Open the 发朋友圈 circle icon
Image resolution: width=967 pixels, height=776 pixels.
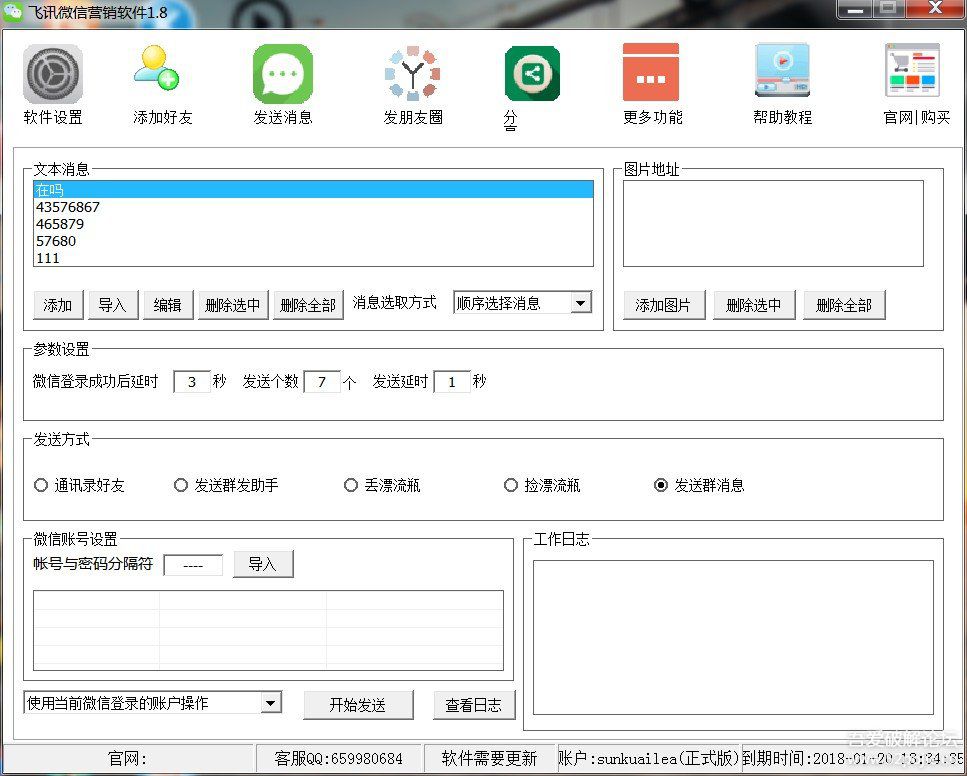[x=413, y=73]
